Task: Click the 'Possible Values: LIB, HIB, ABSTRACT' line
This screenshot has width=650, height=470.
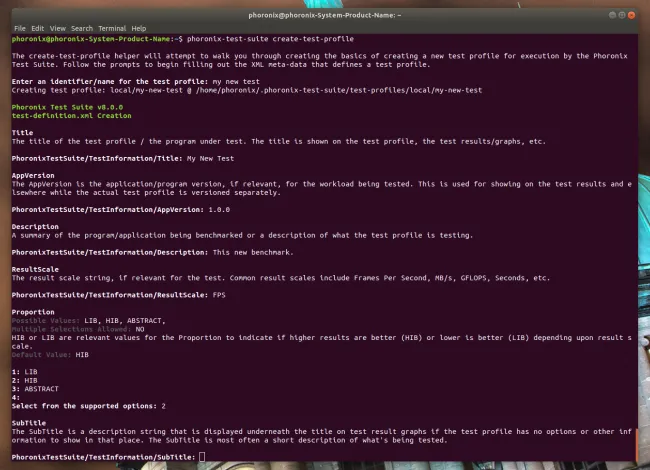Action: (88, 321)
